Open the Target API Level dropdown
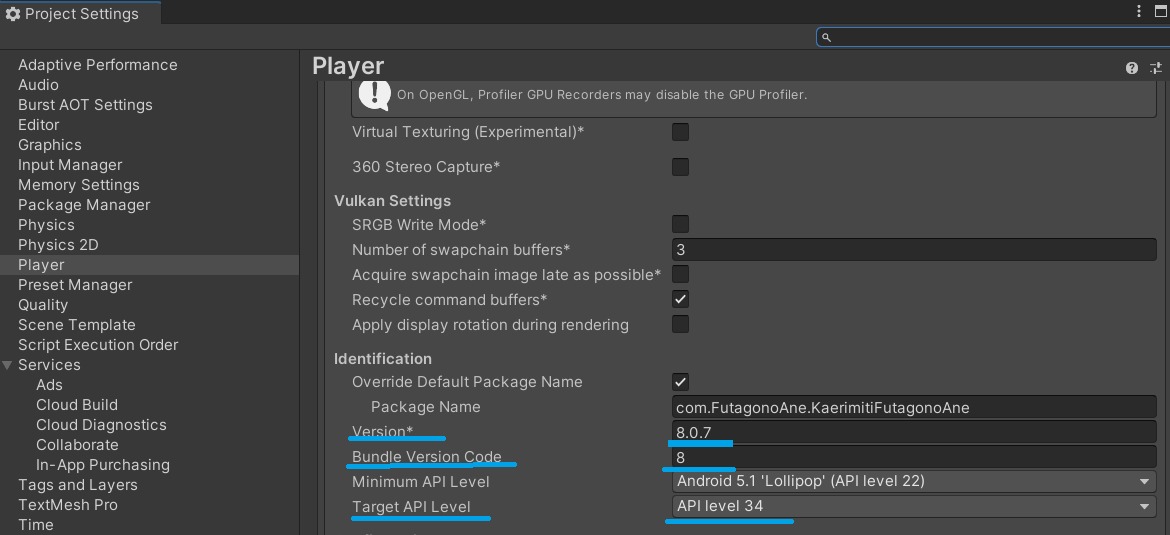The height and width of the screenshot is (535, 1170). 913,506
